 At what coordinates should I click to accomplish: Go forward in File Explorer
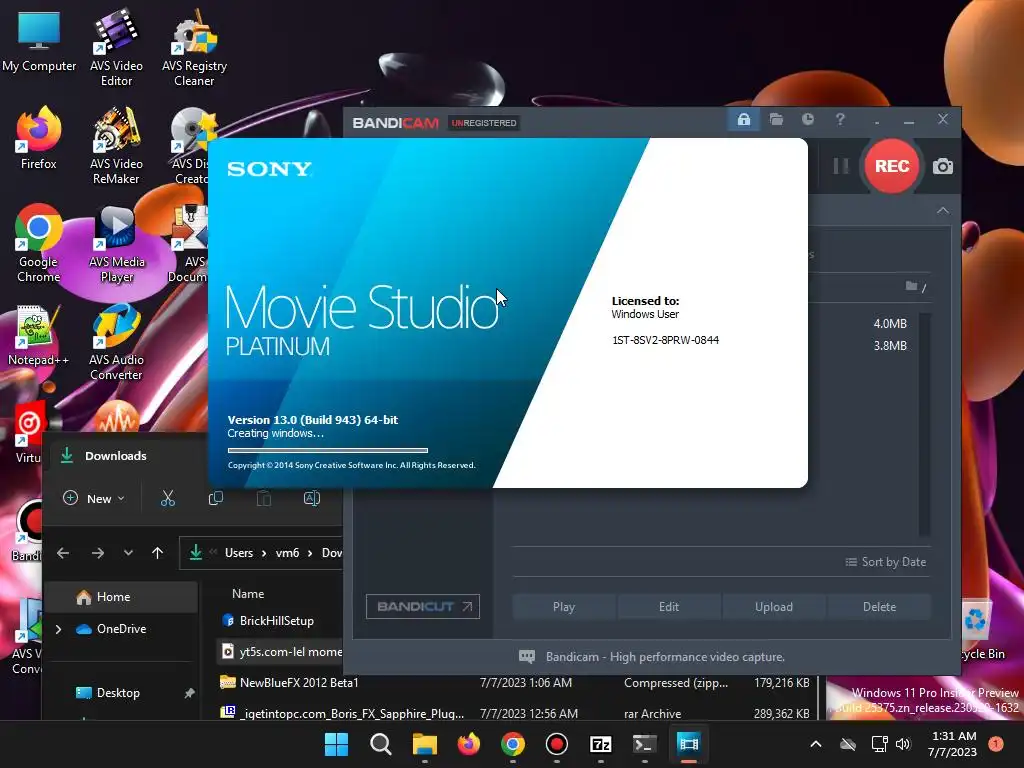coord(98,553)
